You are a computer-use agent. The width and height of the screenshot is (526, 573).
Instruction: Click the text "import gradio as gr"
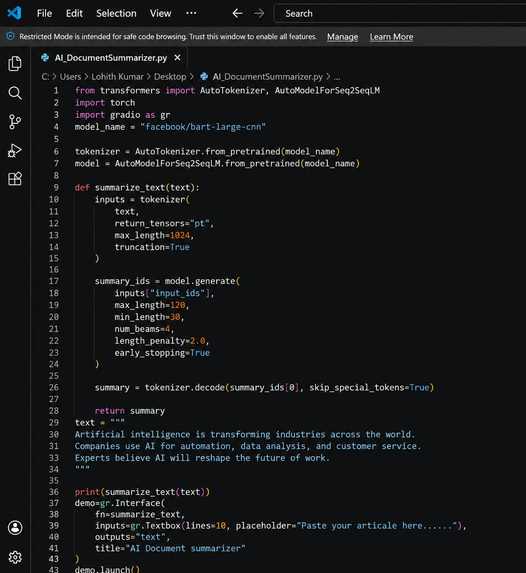(122, 115)
